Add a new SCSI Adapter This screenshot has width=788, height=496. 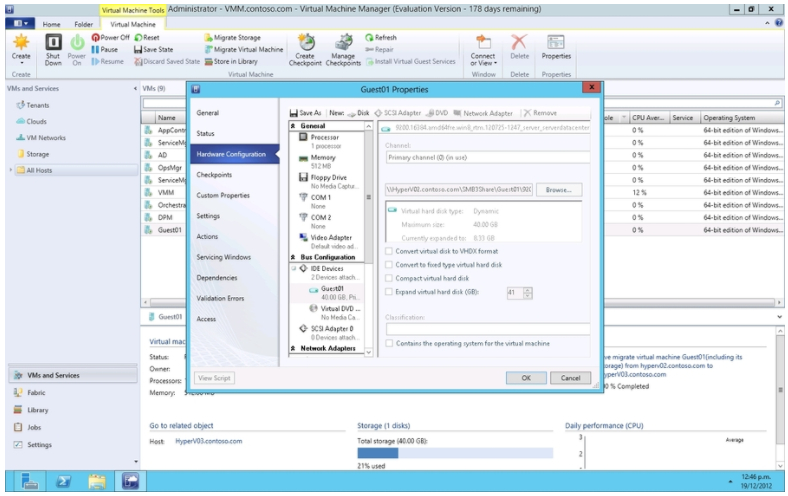398,113
